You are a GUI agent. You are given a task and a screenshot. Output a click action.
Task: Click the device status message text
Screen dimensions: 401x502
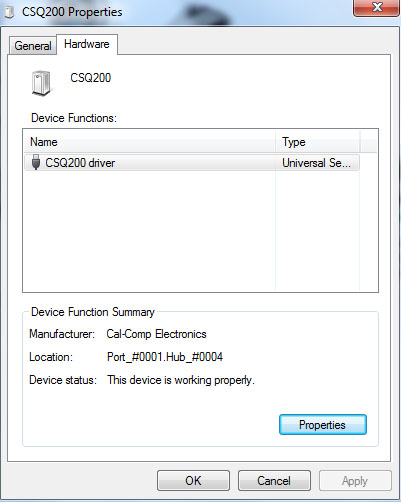click(181, 380)
